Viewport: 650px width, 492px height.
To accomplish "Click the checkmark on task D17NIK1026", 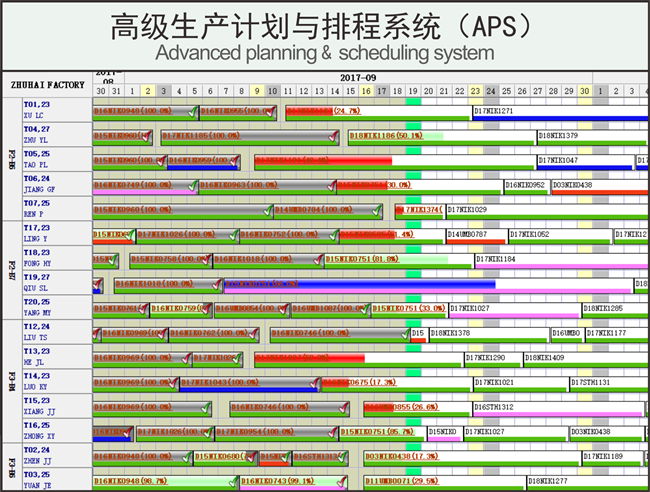I will pyautogui.click(x=233, y=235).
